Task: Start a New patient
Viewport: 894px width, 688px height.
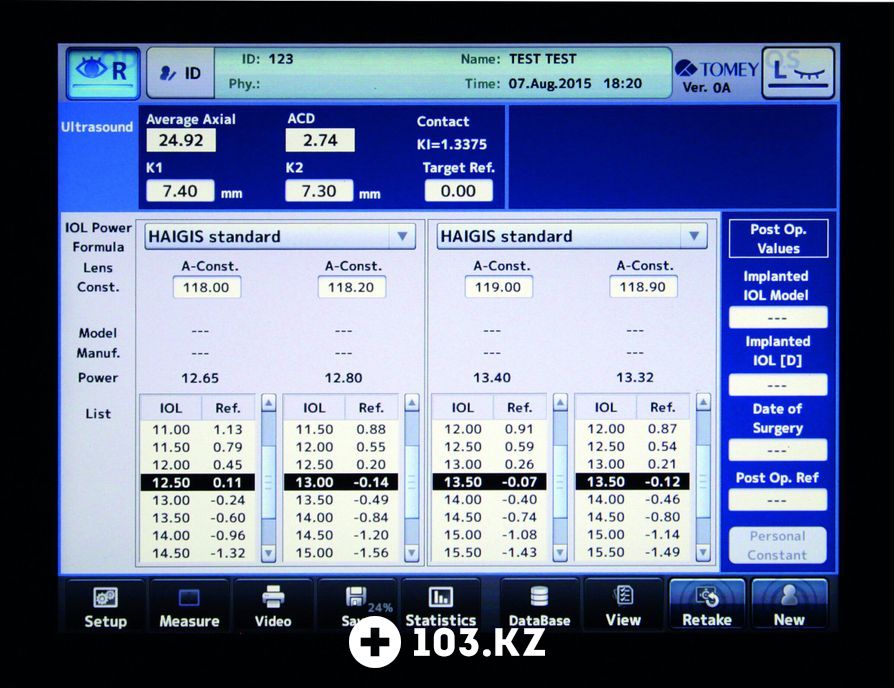Action: pos(788,606)
